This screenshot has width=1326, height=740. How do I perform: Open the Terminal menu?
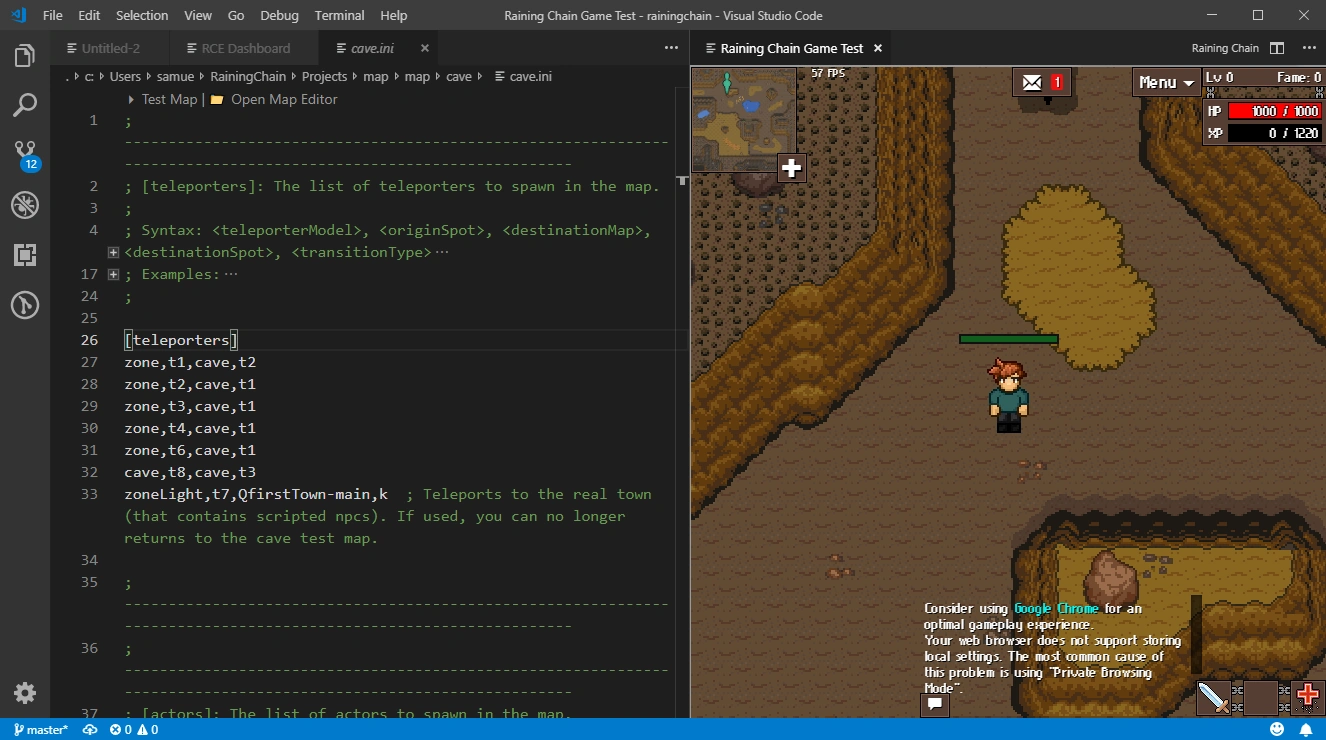coord(340,15)
